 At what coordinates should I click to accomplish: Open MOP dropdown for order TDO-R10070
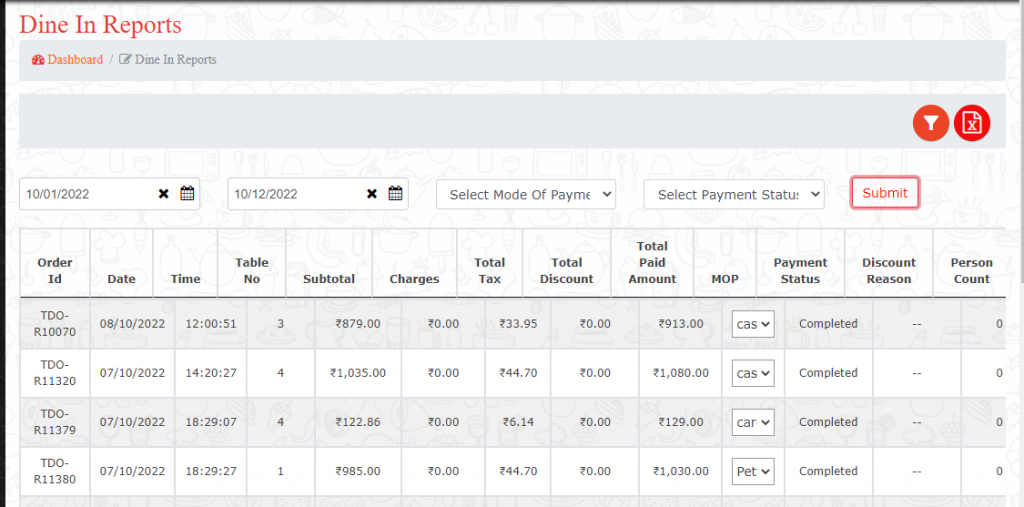(753, 324)
